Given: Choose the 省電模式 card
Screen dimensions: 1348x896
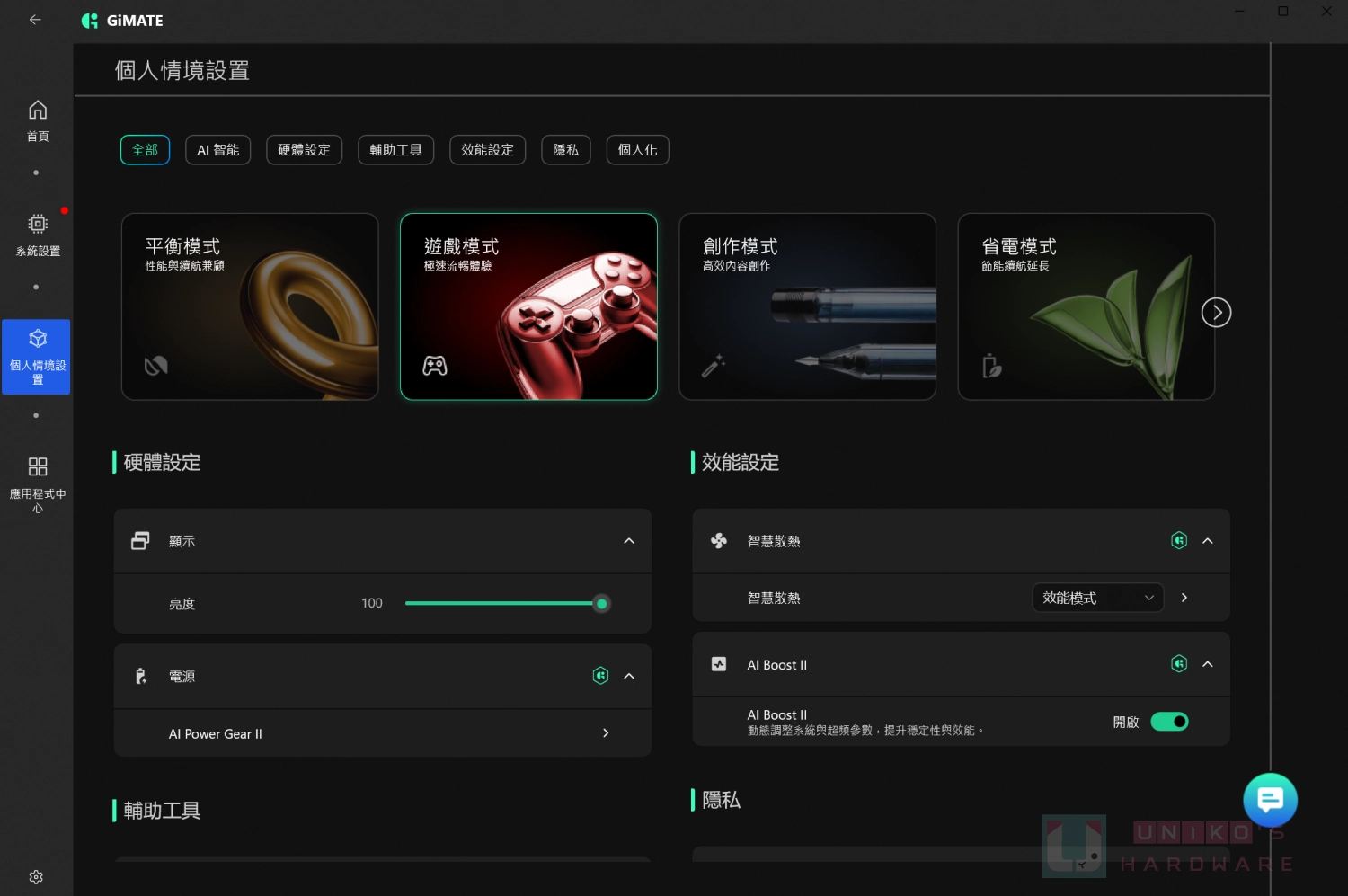Looking at the screenshot, I should point(1086,306).
